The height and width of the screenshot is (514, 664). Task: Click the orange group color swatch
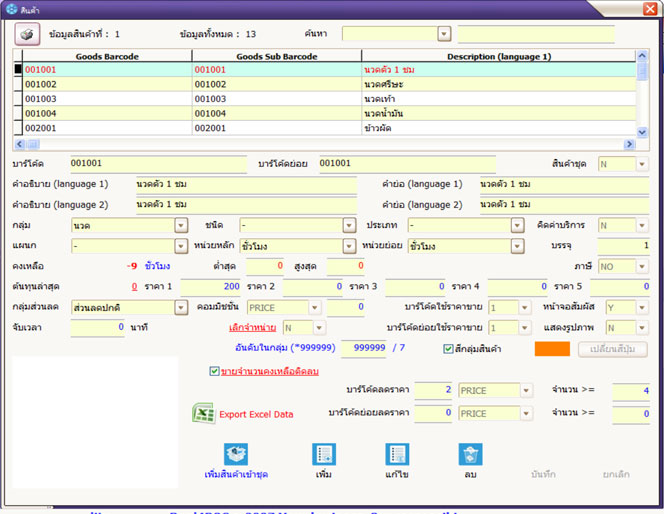tap(552, 349)
